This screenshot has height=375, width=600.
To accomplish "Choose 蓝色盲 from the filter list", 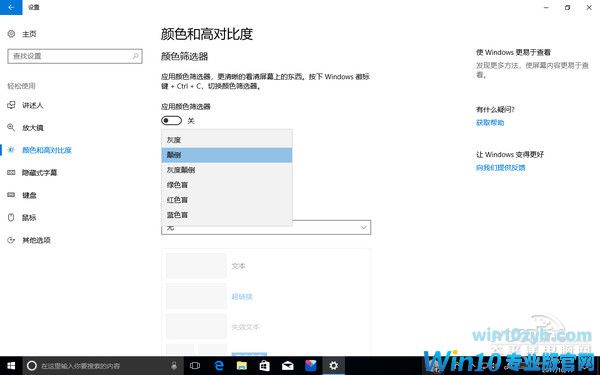I will 227,215.
